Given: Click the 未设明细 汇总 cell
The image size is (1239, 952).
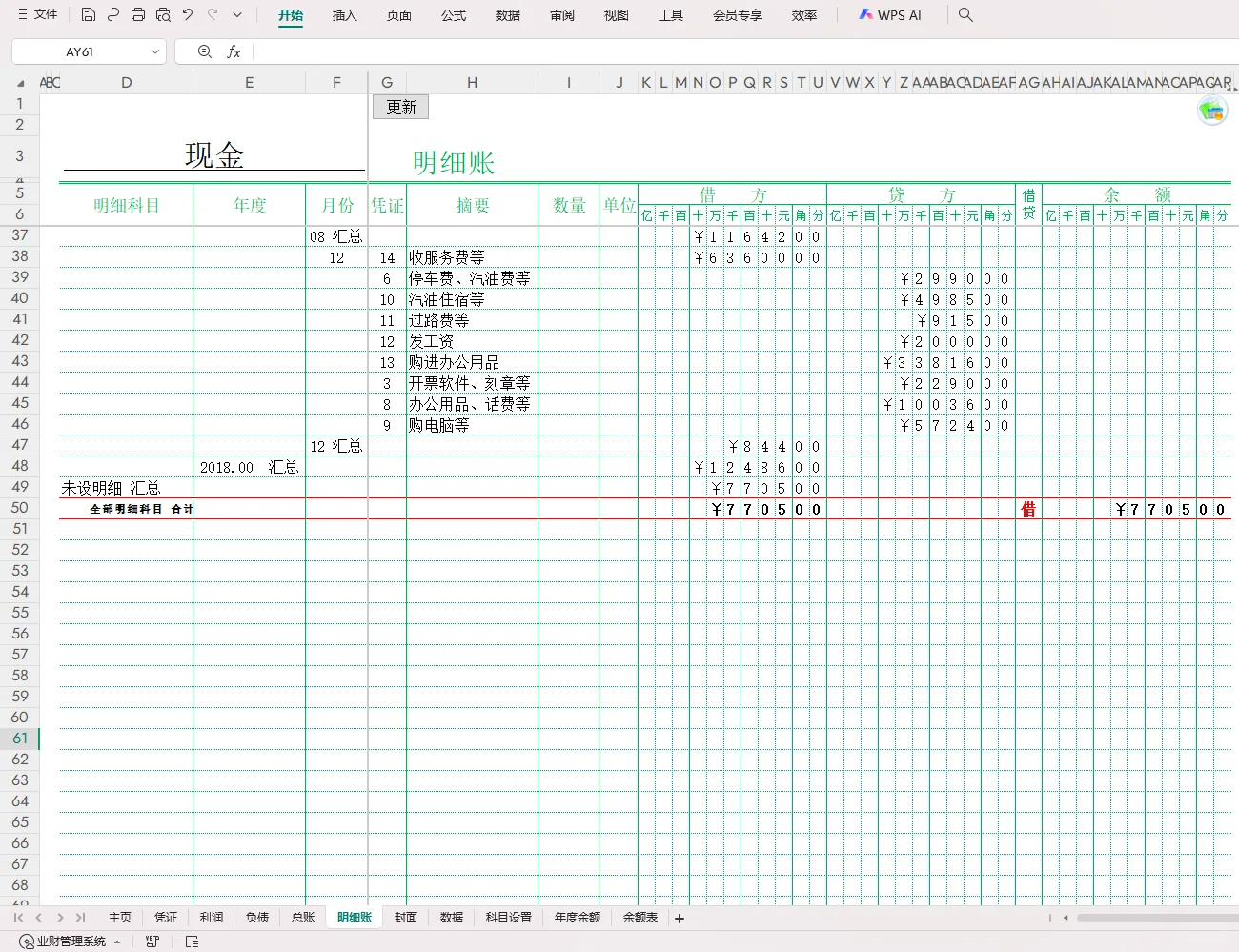Looking at the screenshot, I should pos(126,488).
